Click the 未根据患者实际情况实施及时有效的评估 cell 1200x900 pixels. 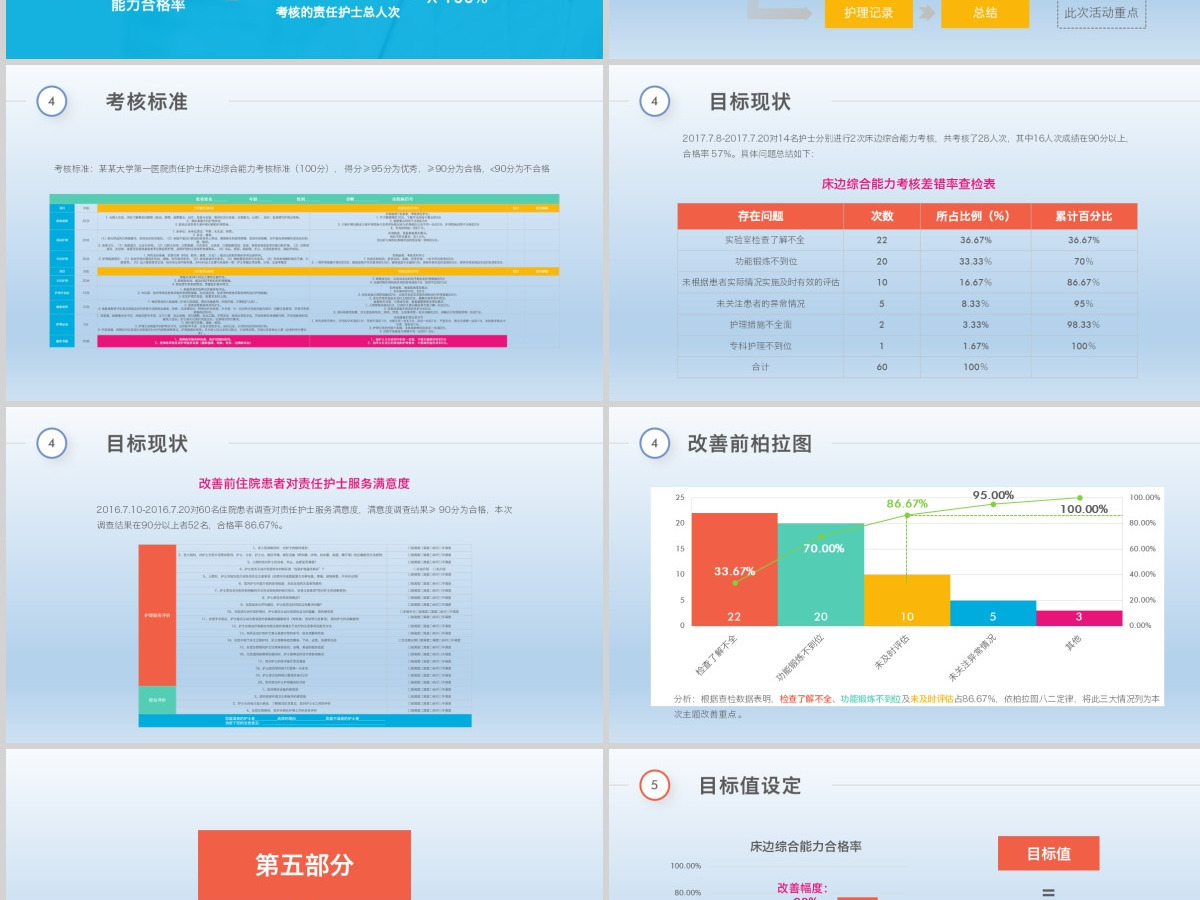760,282
